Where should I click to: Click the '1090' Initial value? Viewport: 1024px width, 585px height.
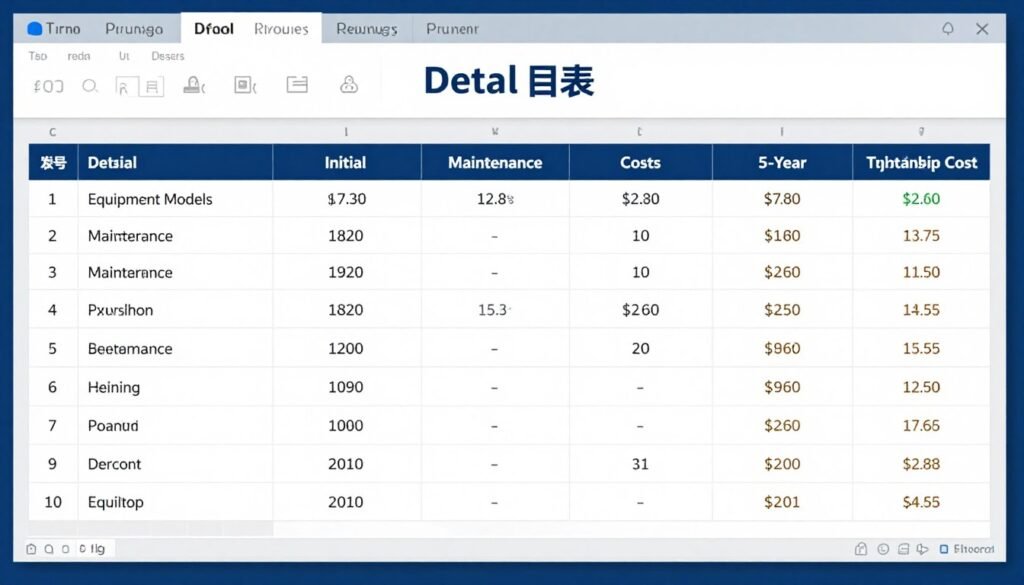pos(345,387)
